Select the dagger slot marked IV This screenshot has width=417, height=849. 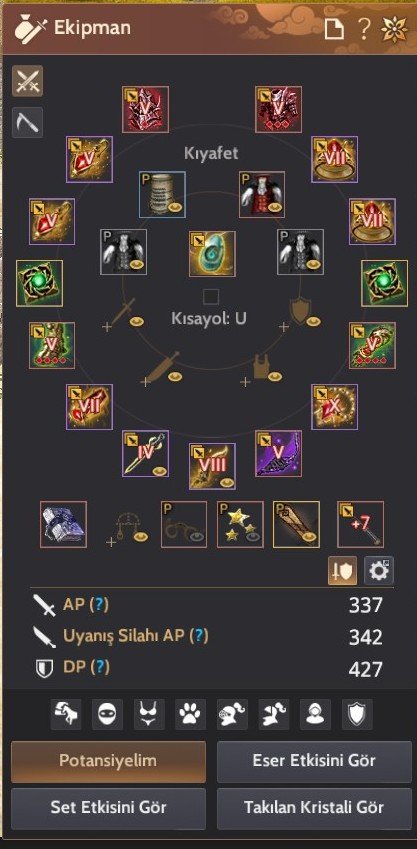pos(145,453)
